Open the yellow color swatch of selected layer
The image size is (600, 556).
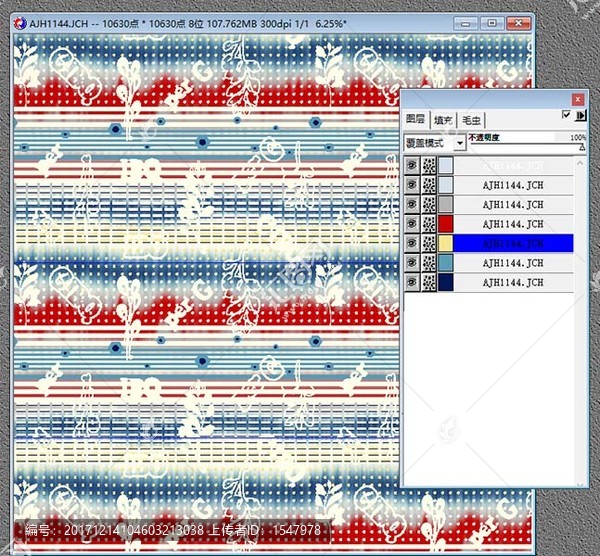click(x=445, y=243)
